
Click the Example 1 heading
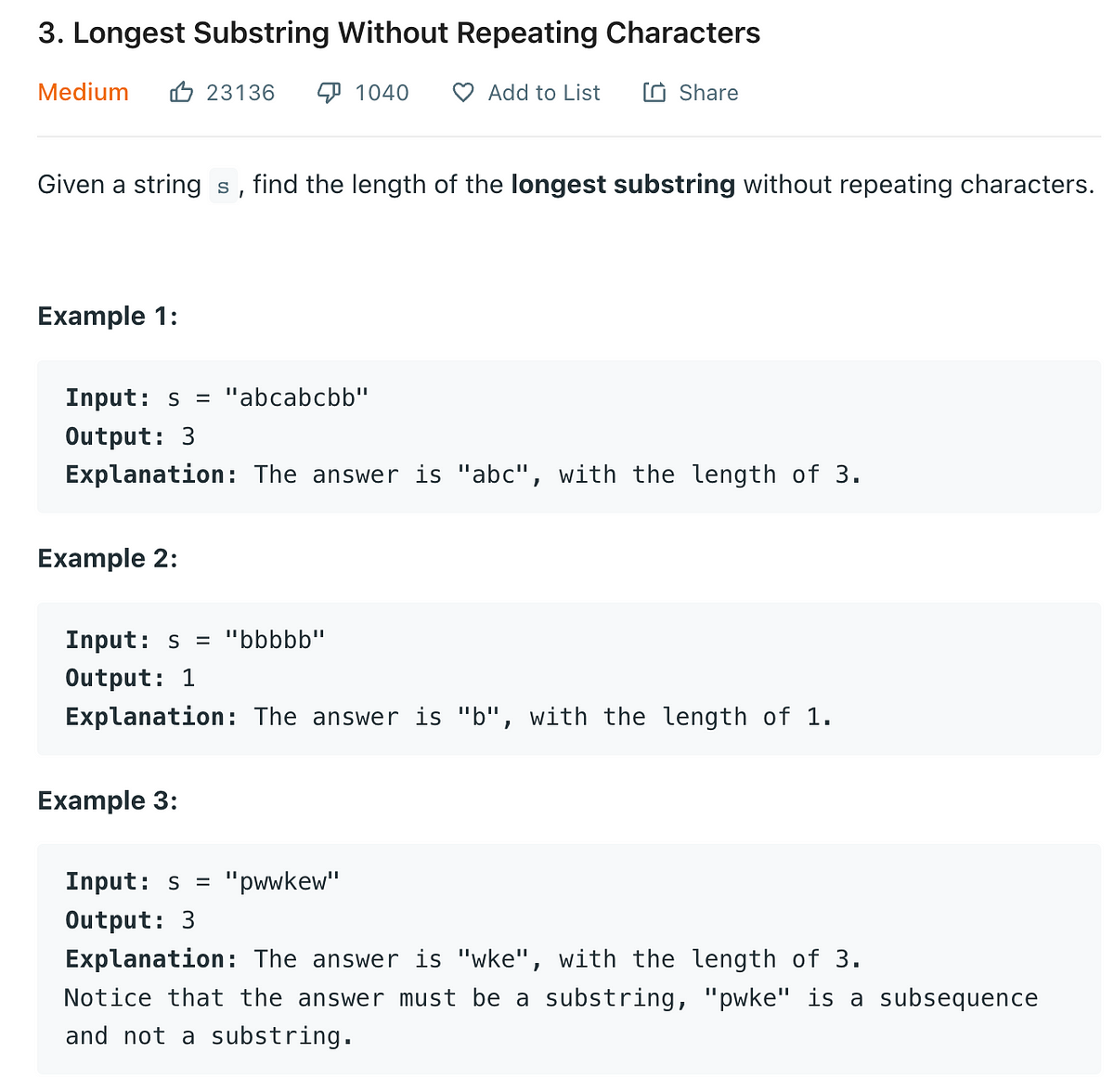pos(108,316)
